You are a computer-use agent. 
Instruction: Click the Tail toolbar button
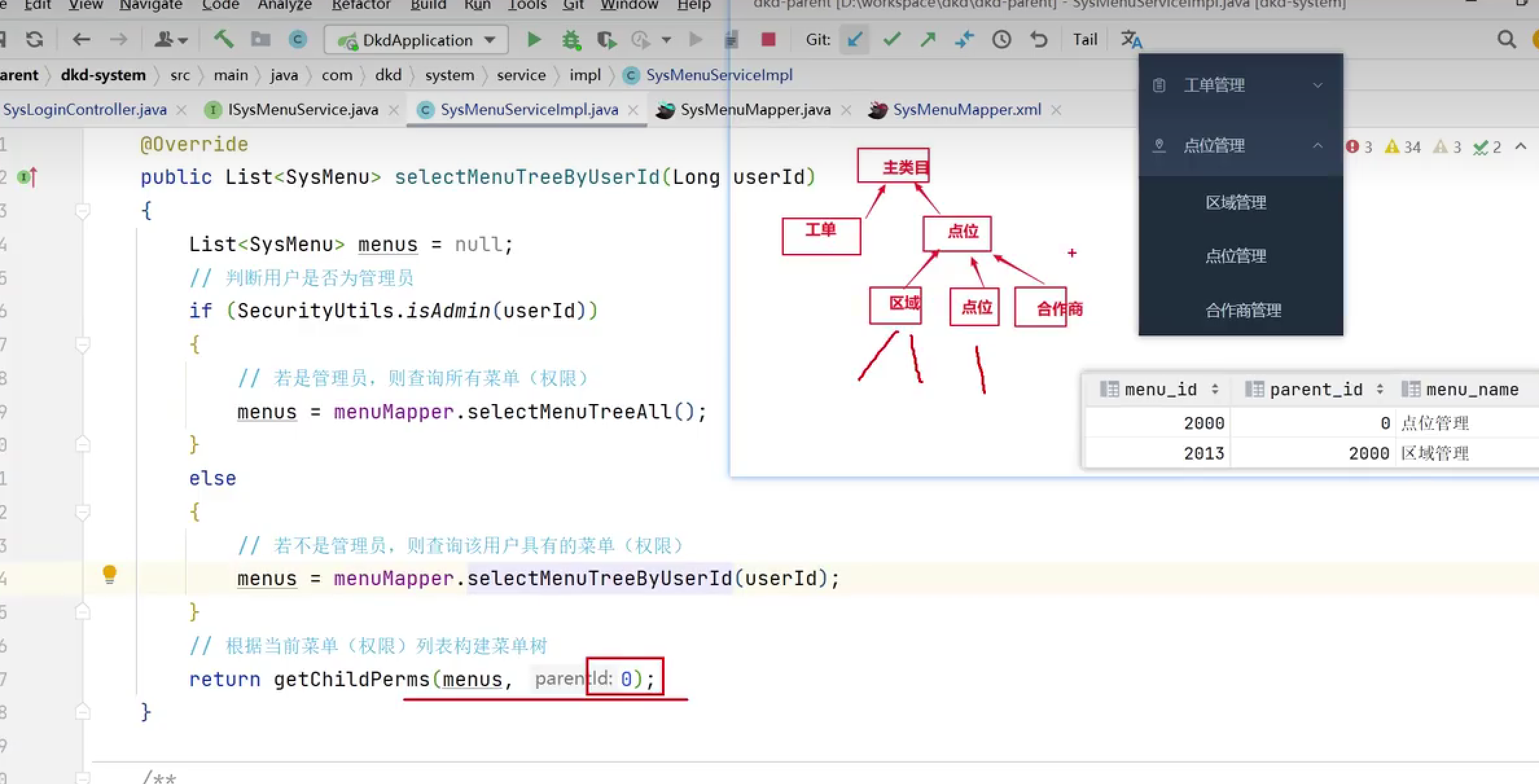[x=1085, y=40]
